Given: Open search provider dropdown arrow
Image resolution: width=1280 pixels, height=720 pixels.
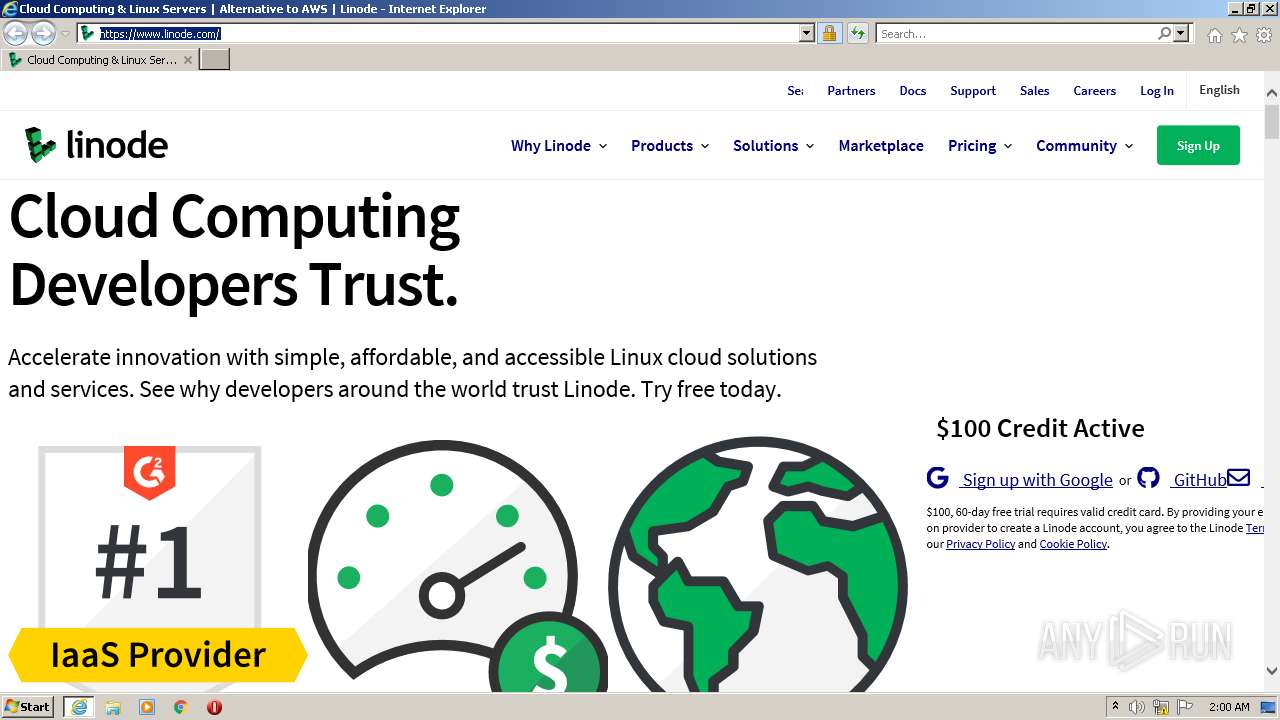Looking at the screenshot, I should click(1181, 34).
